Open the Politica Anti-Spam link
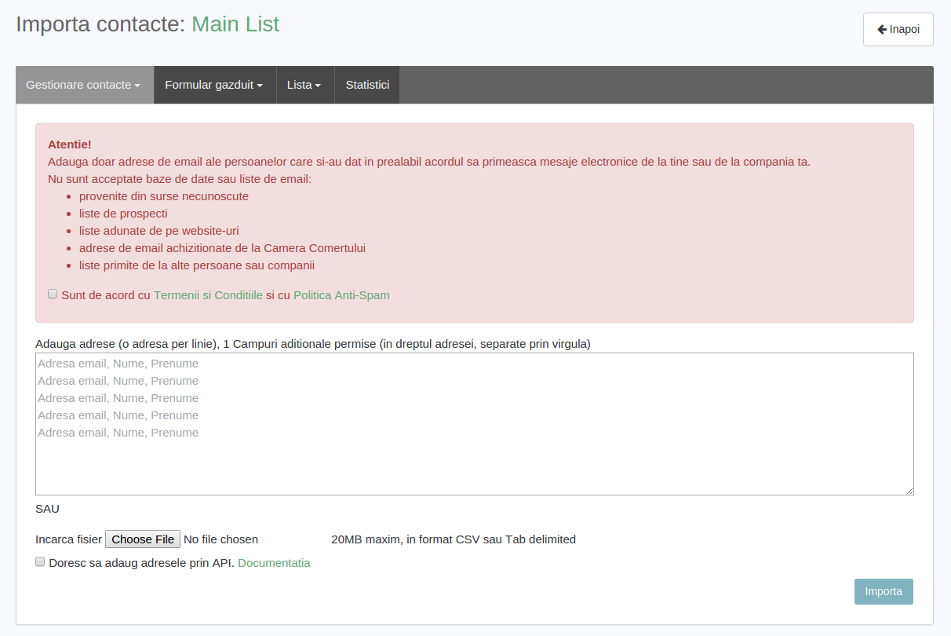951x636 pixels. 341,295
